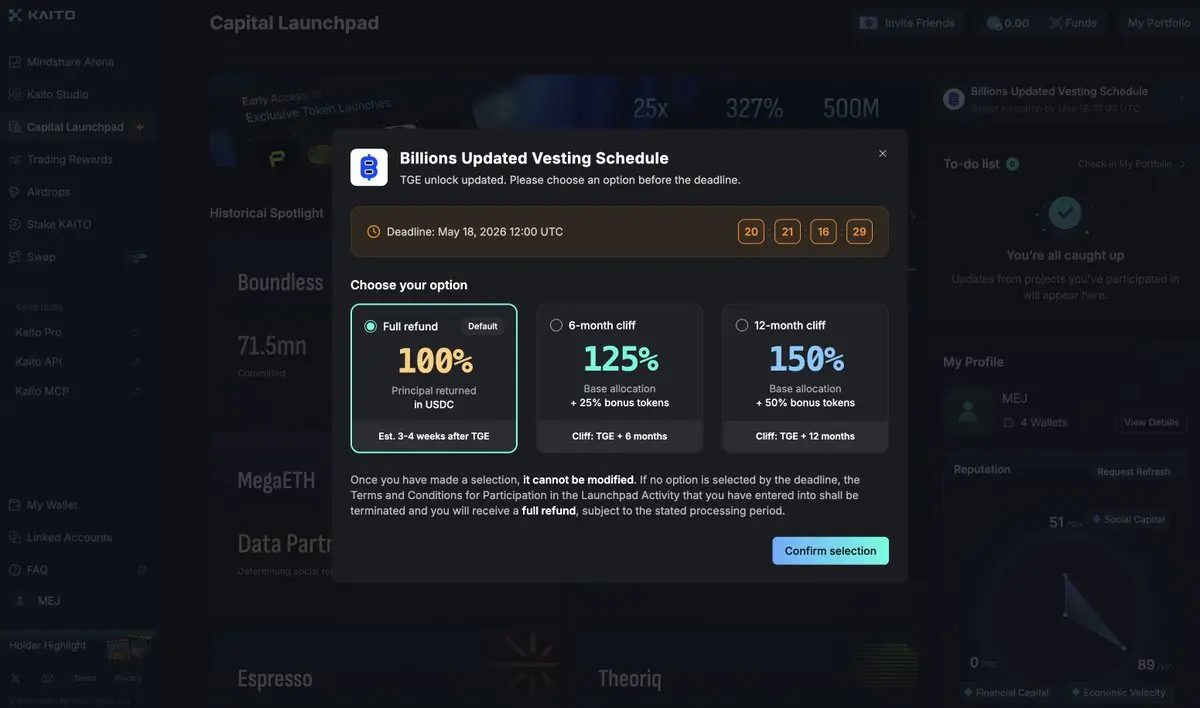Click the X social icon in footer

15,678
